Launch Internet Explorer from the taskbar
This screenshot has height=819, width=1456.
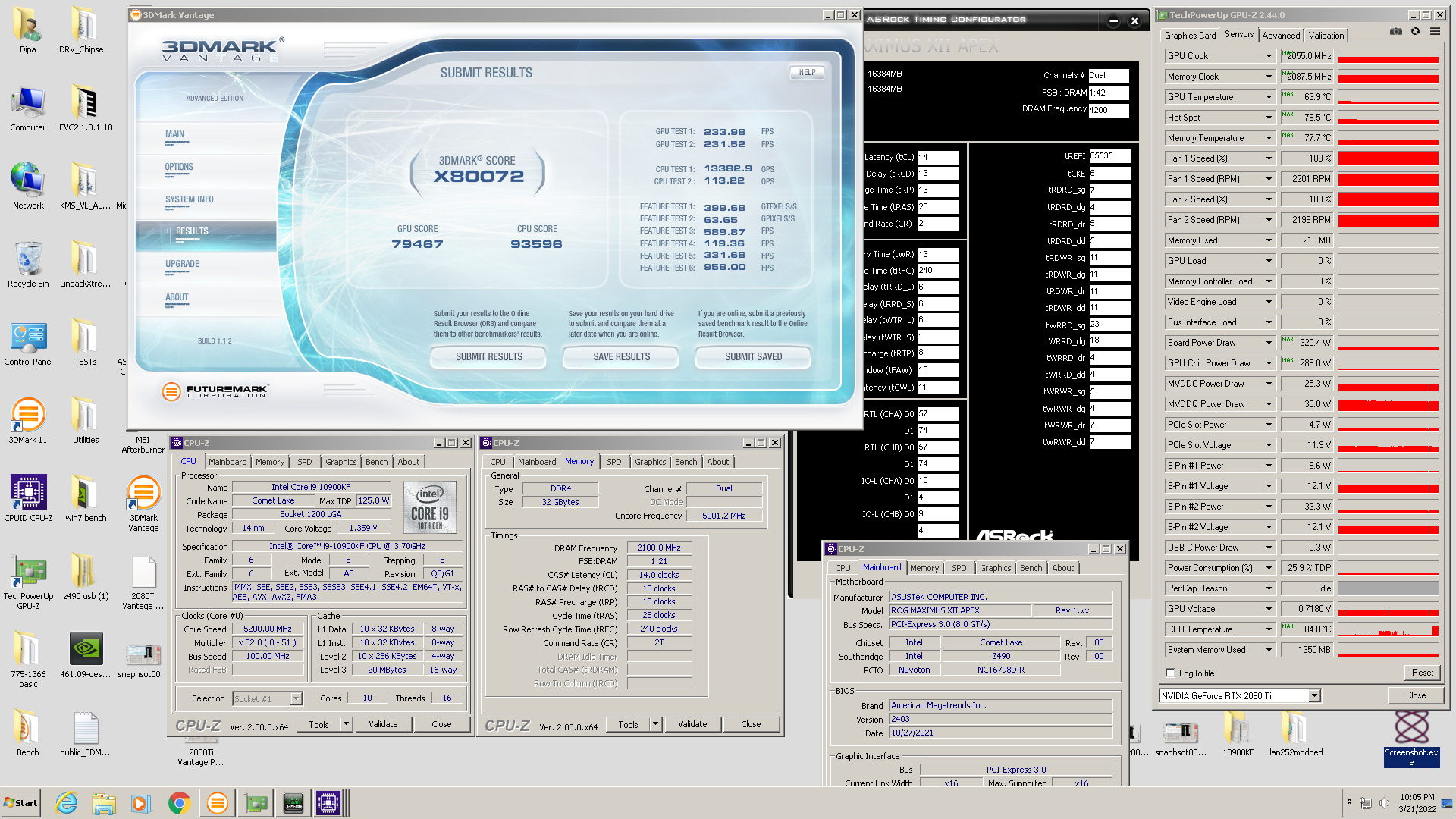(67, 803)
